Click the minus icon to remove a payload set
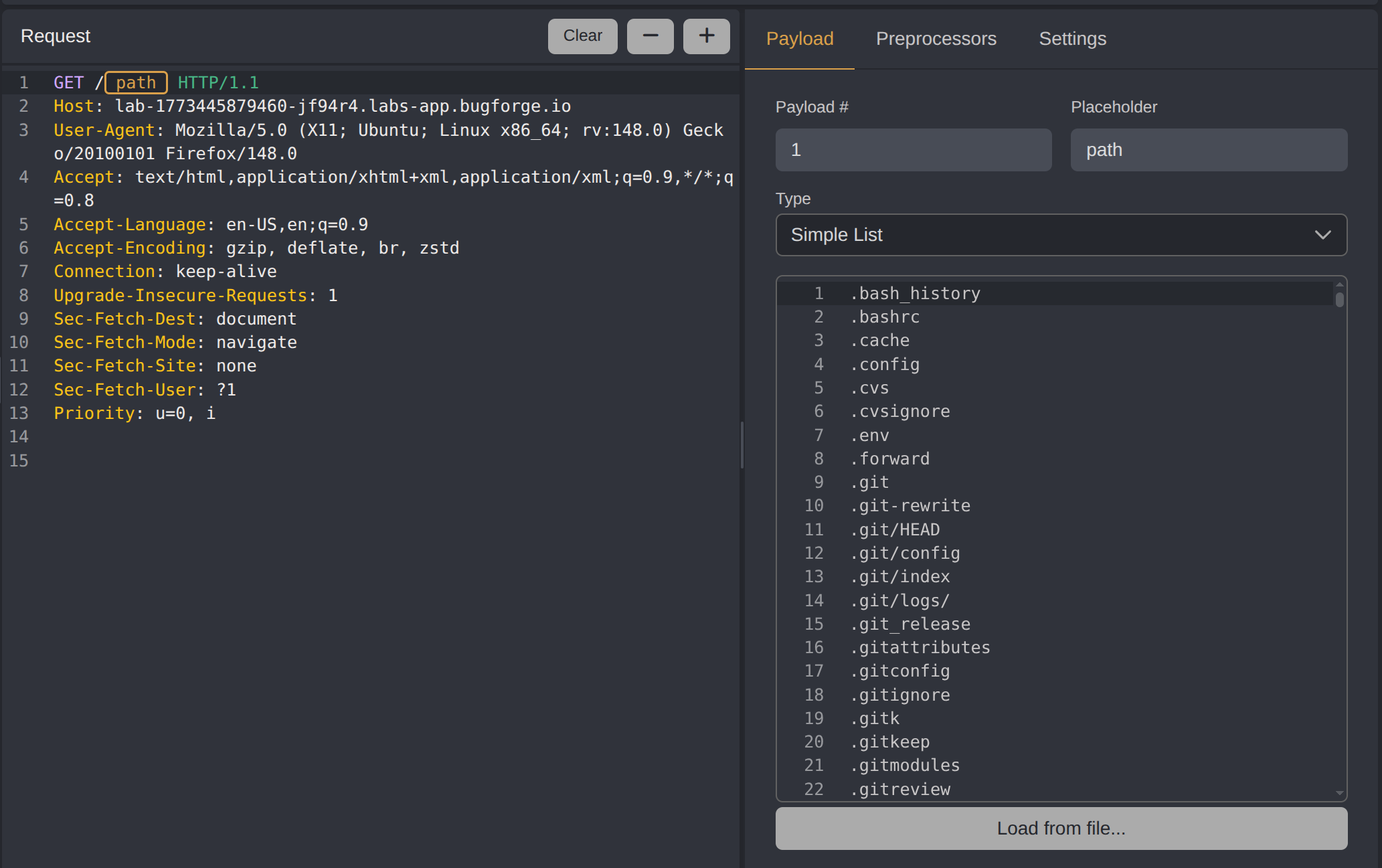 [650, 36]
